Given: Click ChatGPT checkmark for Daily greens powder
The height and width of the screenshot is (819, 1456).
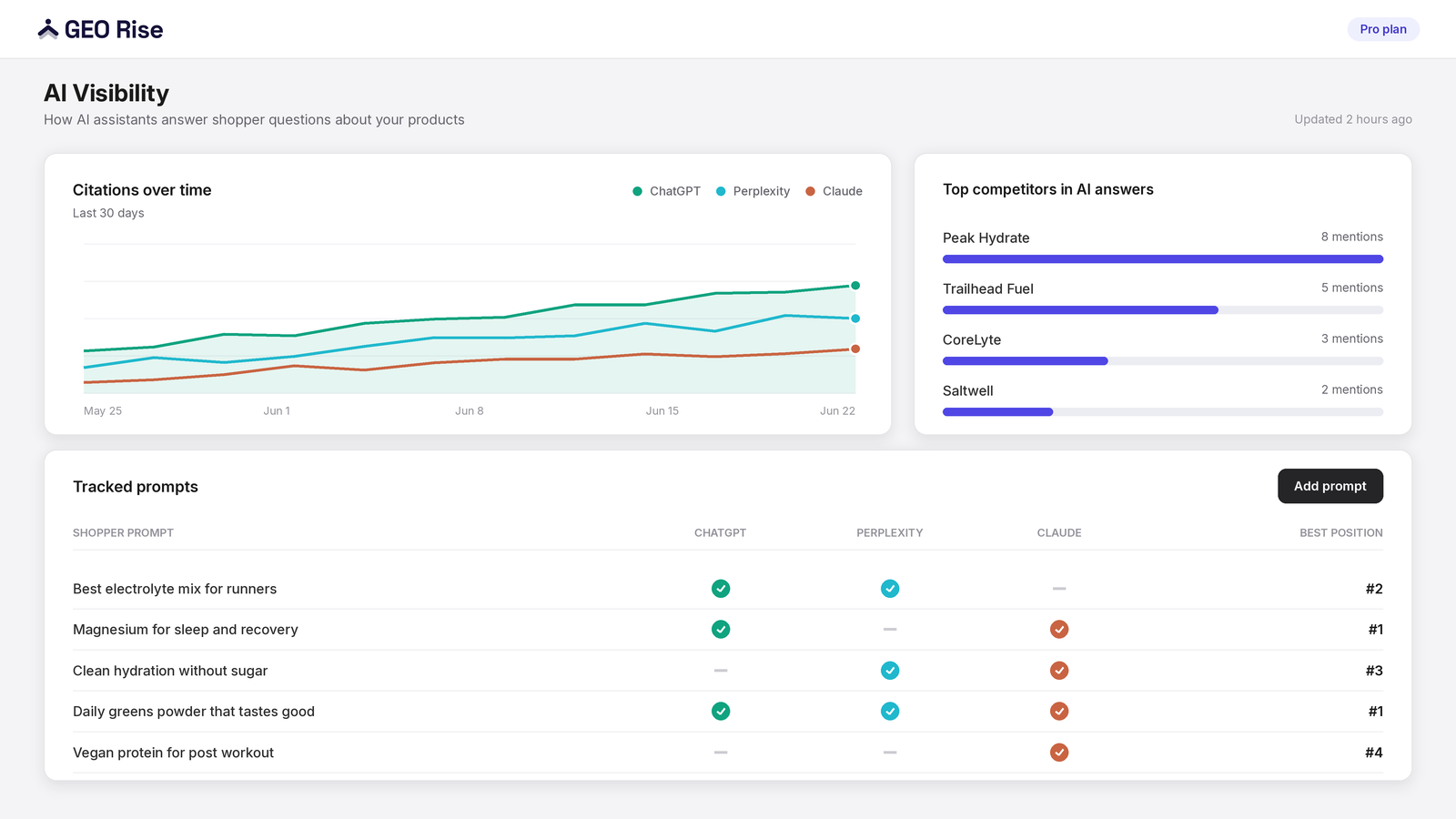Looking at the screenshot, I should pyautogui.click(x=721, y=712).
